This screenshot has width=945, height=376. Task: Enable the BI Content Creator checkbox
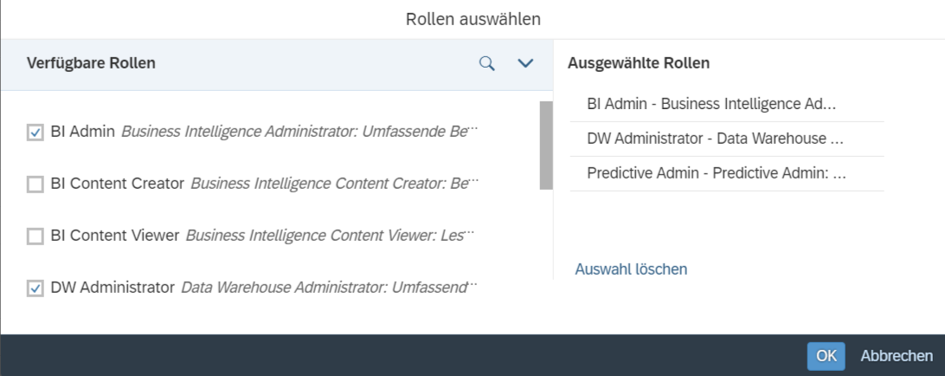pos(36,184)
